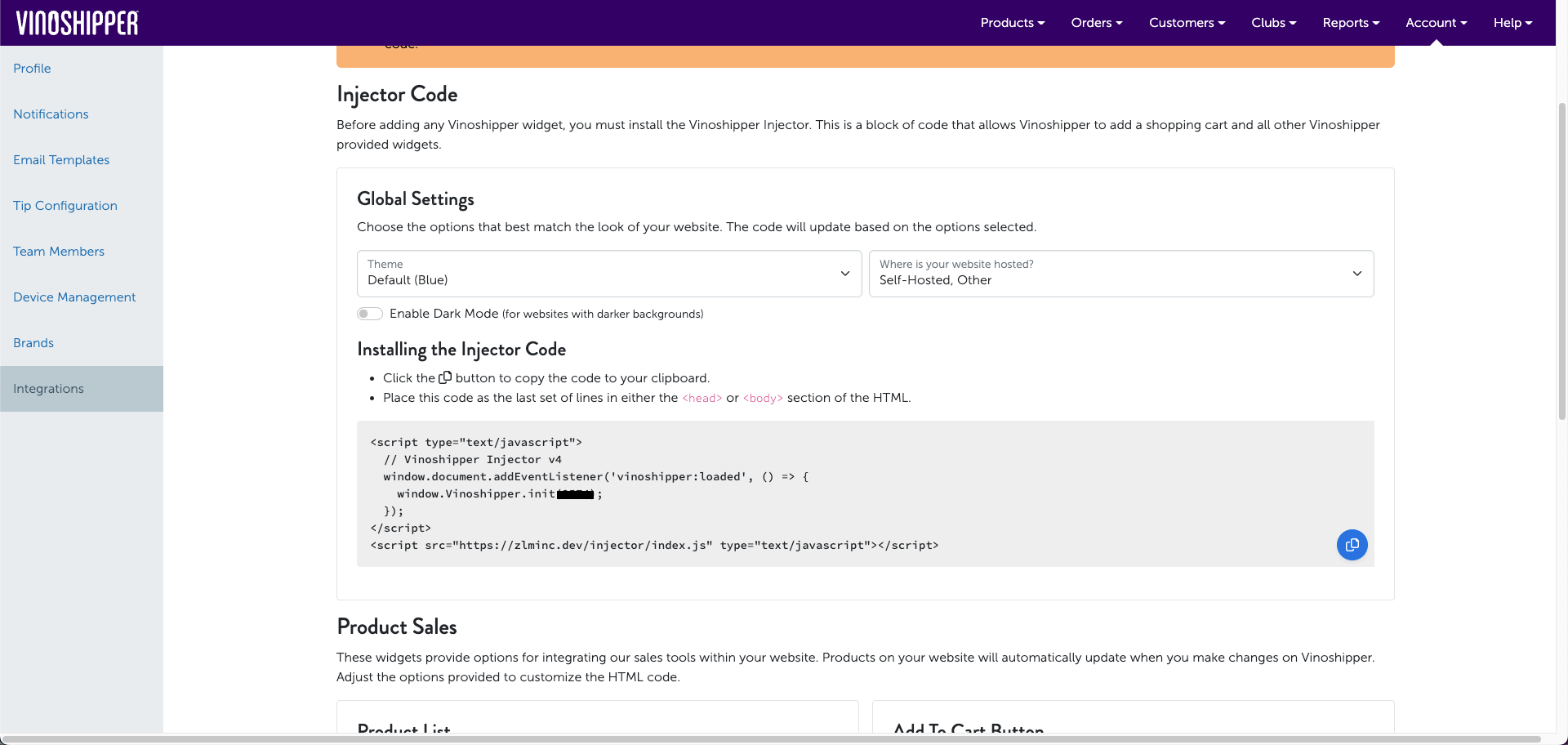Image resolution: width=1568 pixels, height=745 pixels.
Task: Open Device Management in sidebar
Action: pyautogui.click(x=82, y=297)
